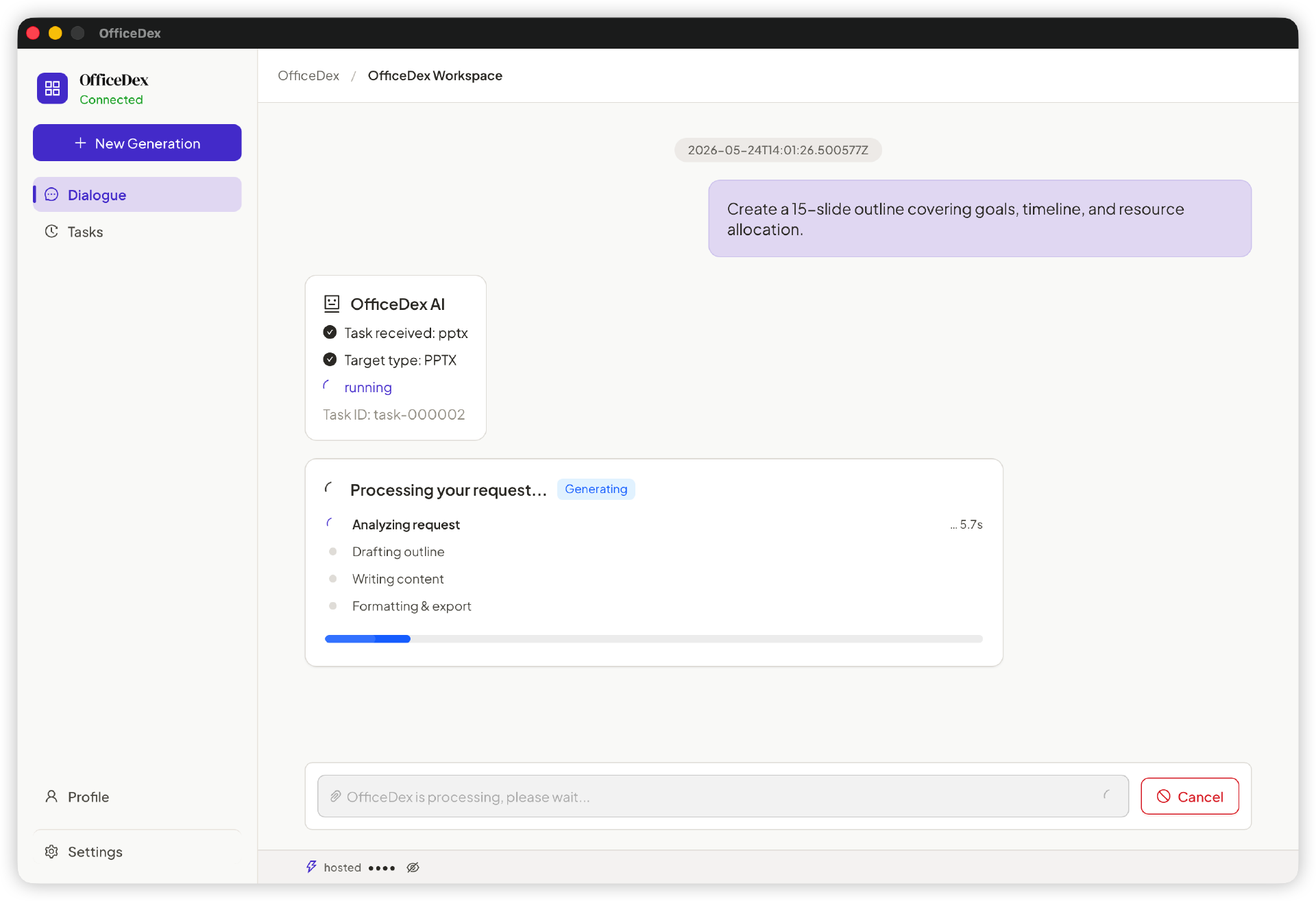Click the OfficeDex AI robot icon
Viewport: 1316px width, 901px height.
point(332,304)
